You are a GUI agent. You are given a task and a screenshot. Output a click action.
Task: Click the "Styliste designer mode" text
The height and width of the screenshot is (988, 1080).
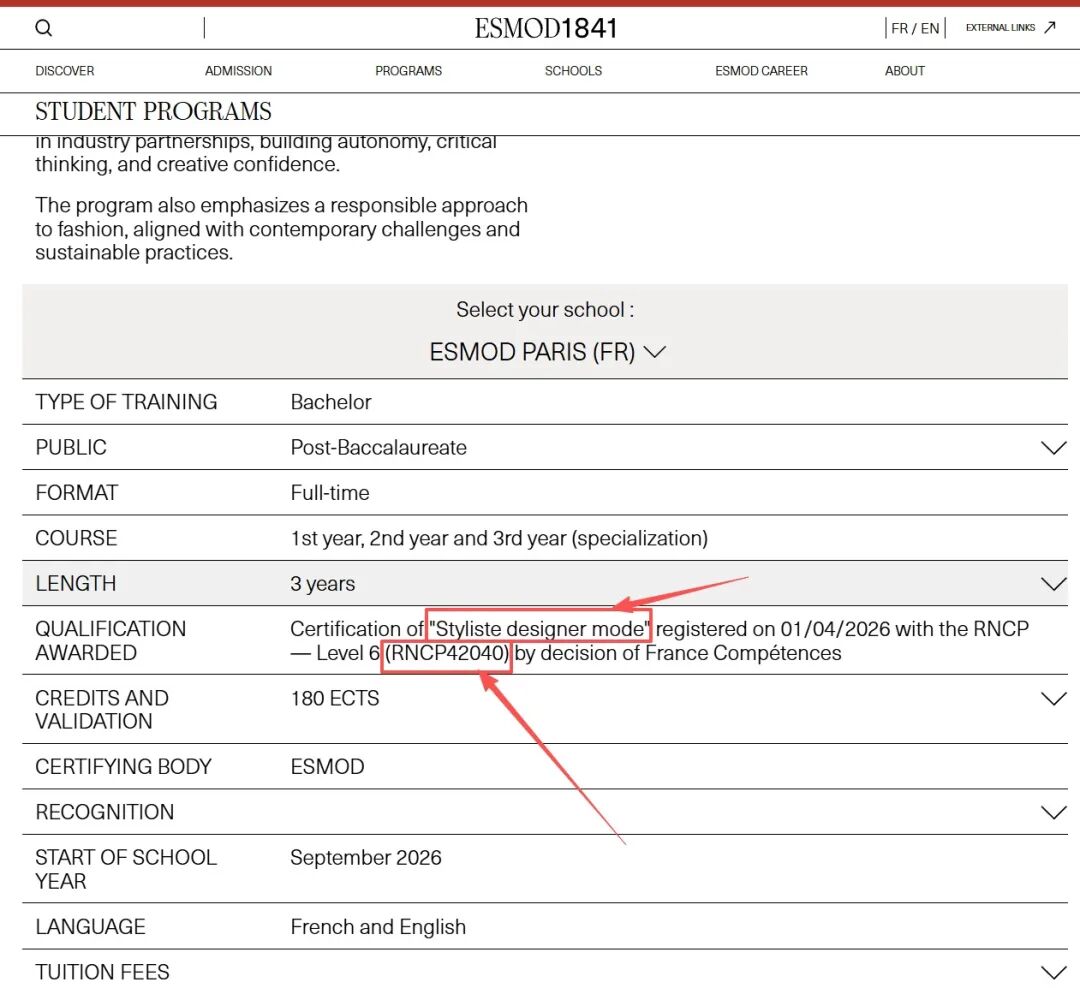[539, 629]
